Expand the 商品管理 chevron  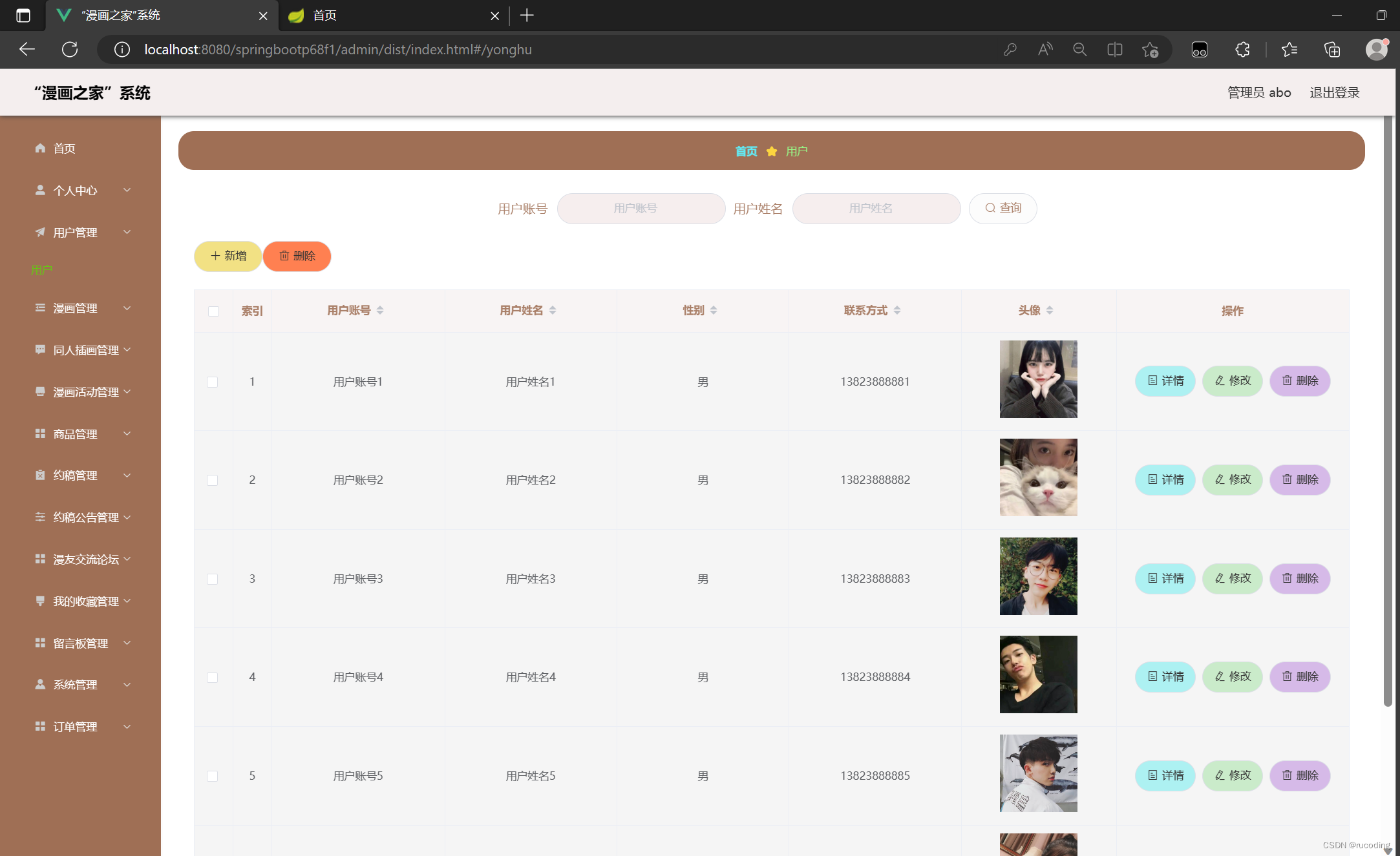[127, 433]
